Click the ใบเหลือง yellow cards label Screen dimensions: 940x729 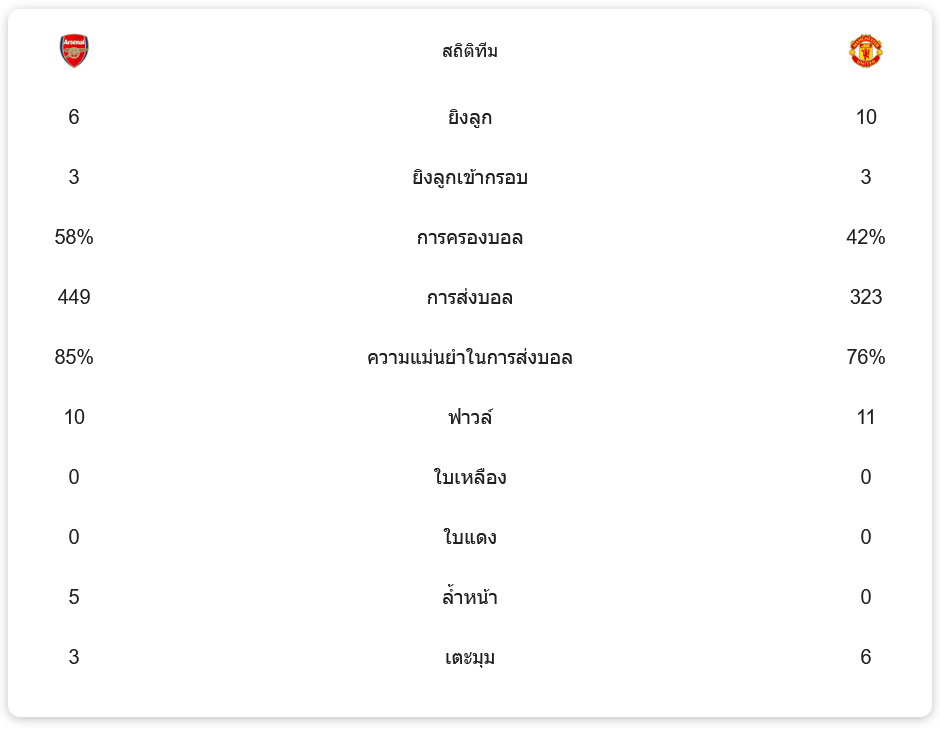coord(470,478)
